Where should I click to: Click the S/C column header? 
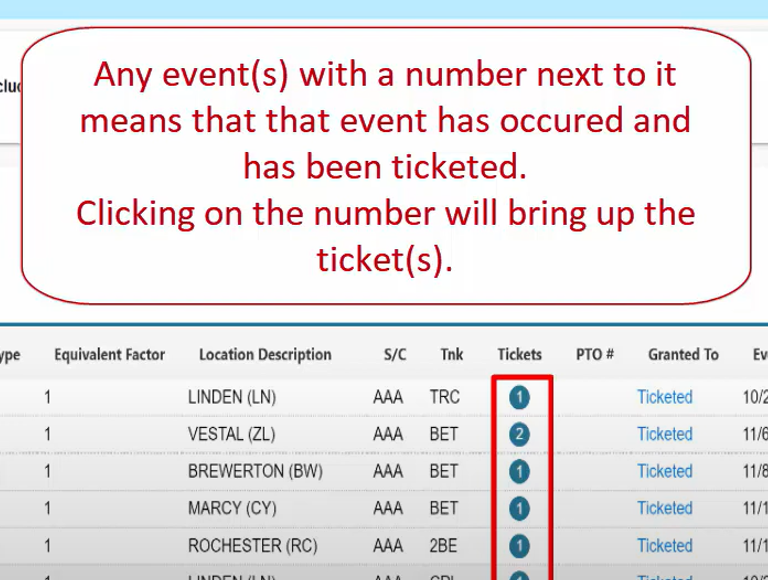[x=394, y=354]
